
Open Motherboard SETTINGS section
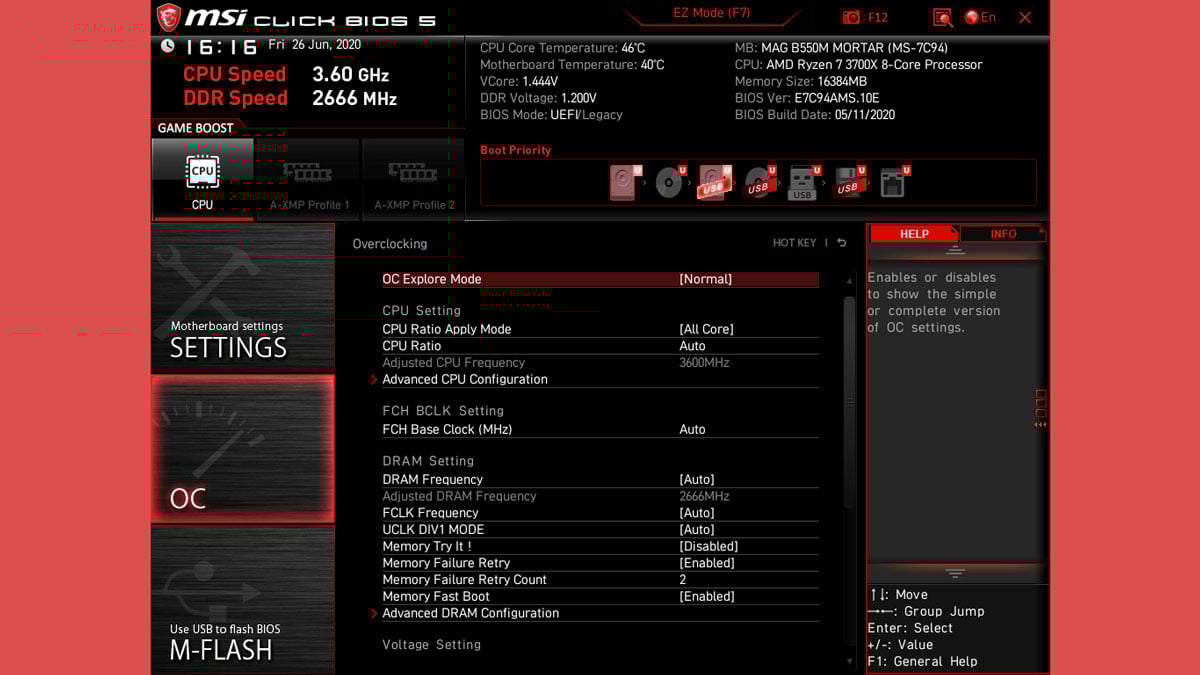[x=243, y=297]
